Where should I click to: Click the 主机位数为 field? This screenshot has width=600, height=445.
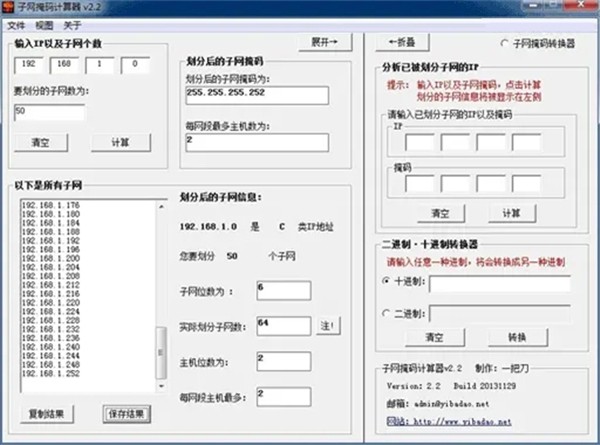point(284,362)
